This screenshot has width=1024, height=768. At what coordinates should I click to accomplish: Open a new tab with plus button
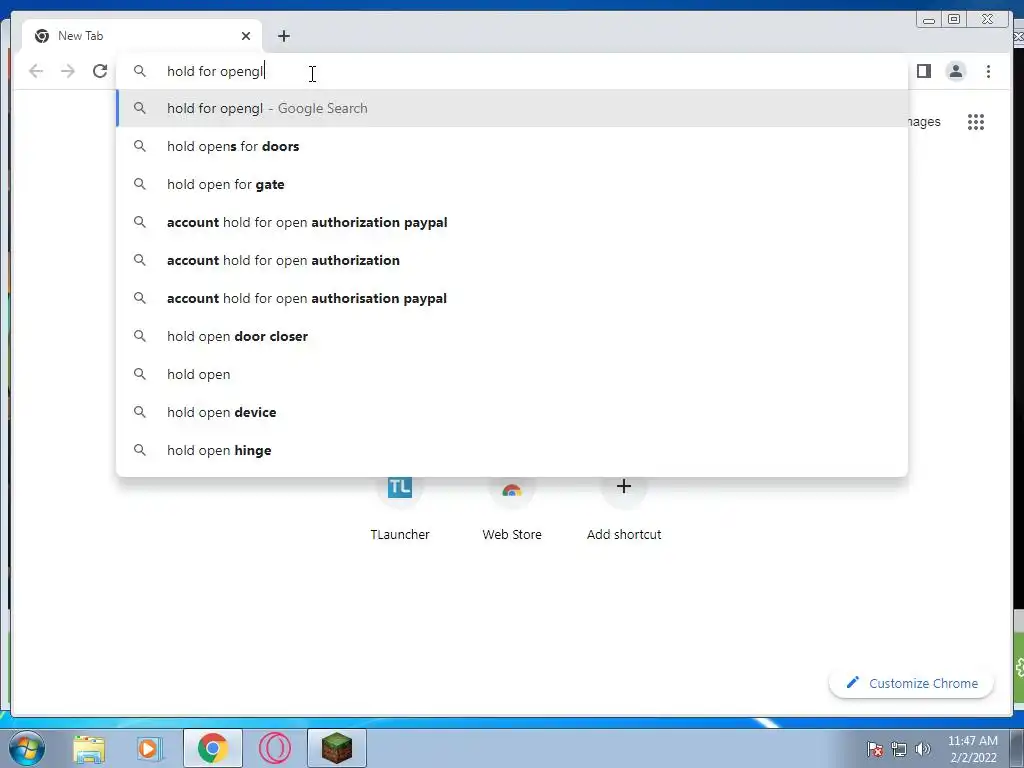click(x=283, y=36)
